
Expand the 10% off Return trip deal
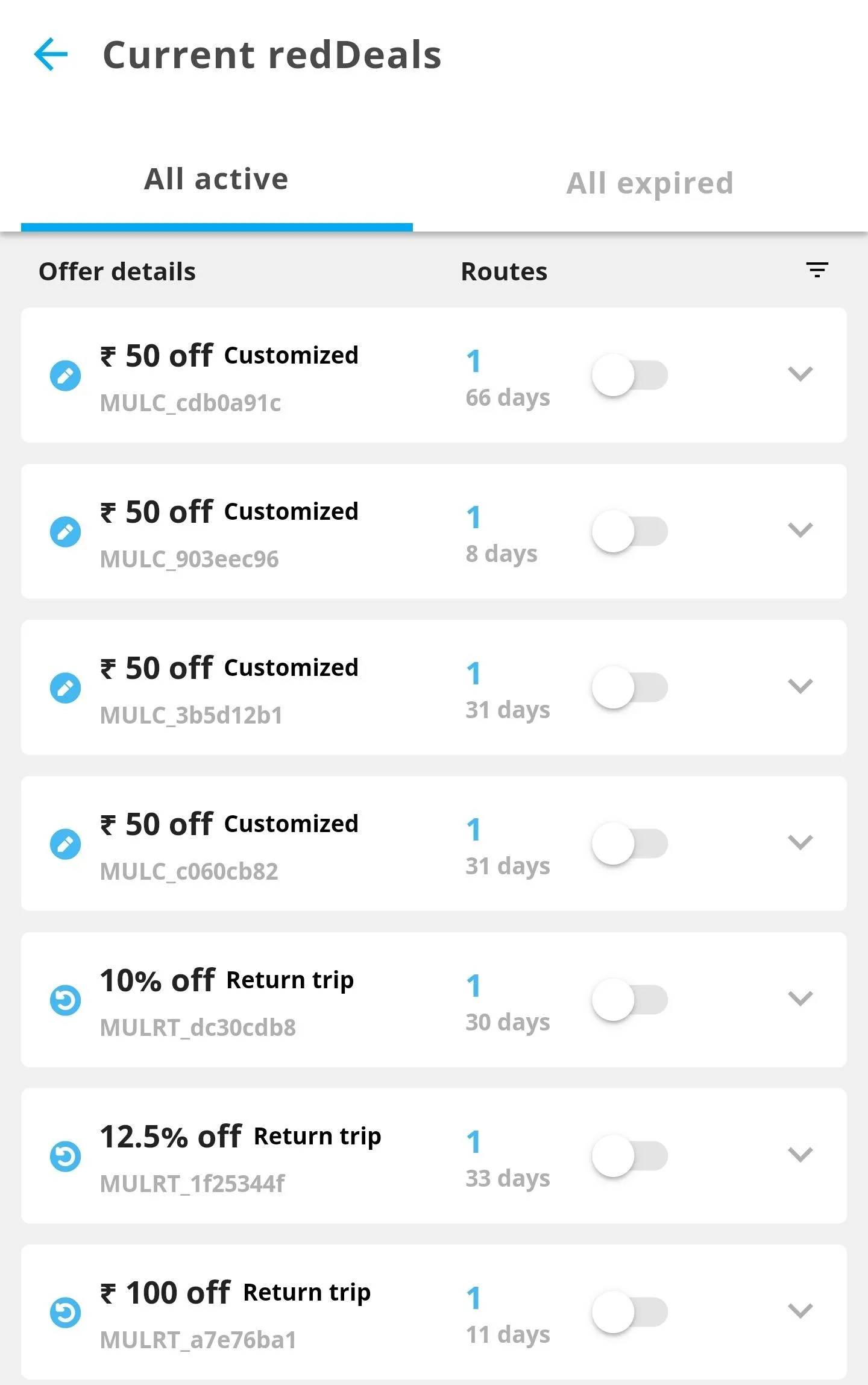coord(800,999)
